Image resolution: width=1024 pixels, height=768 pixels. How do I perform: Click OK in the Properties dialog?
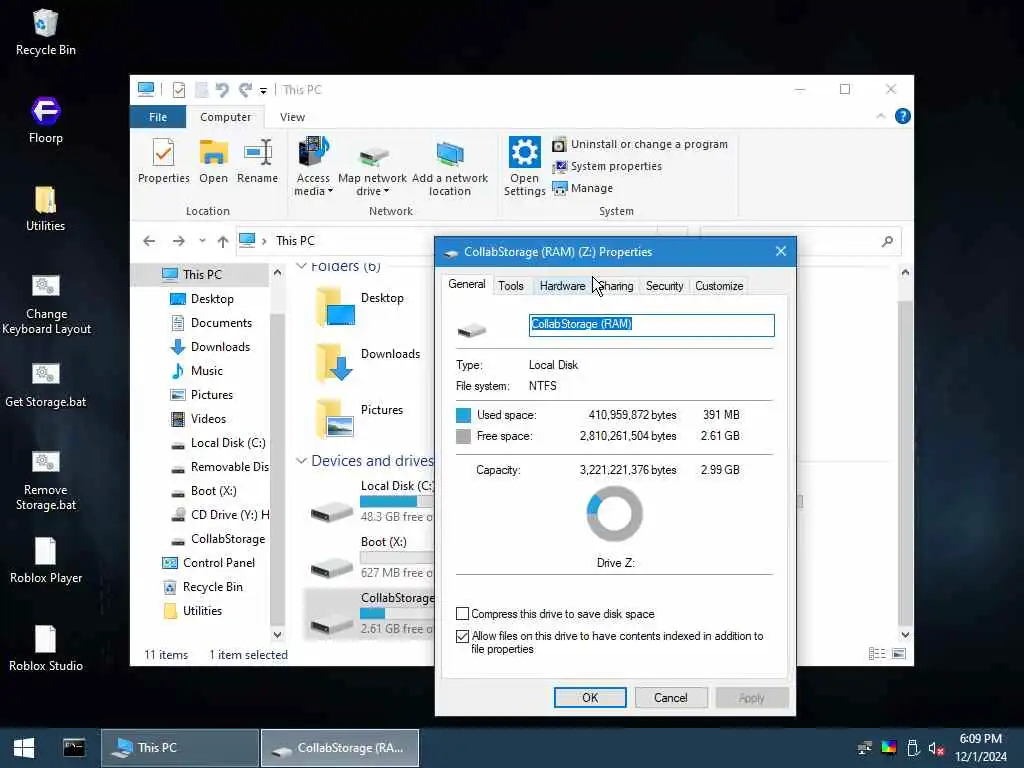point(590,697)
